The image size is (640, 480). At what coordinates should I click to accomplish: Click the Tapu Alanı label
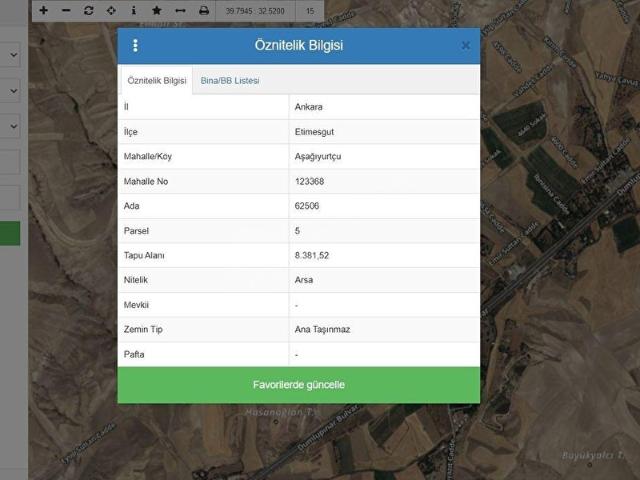coord(144,256)
